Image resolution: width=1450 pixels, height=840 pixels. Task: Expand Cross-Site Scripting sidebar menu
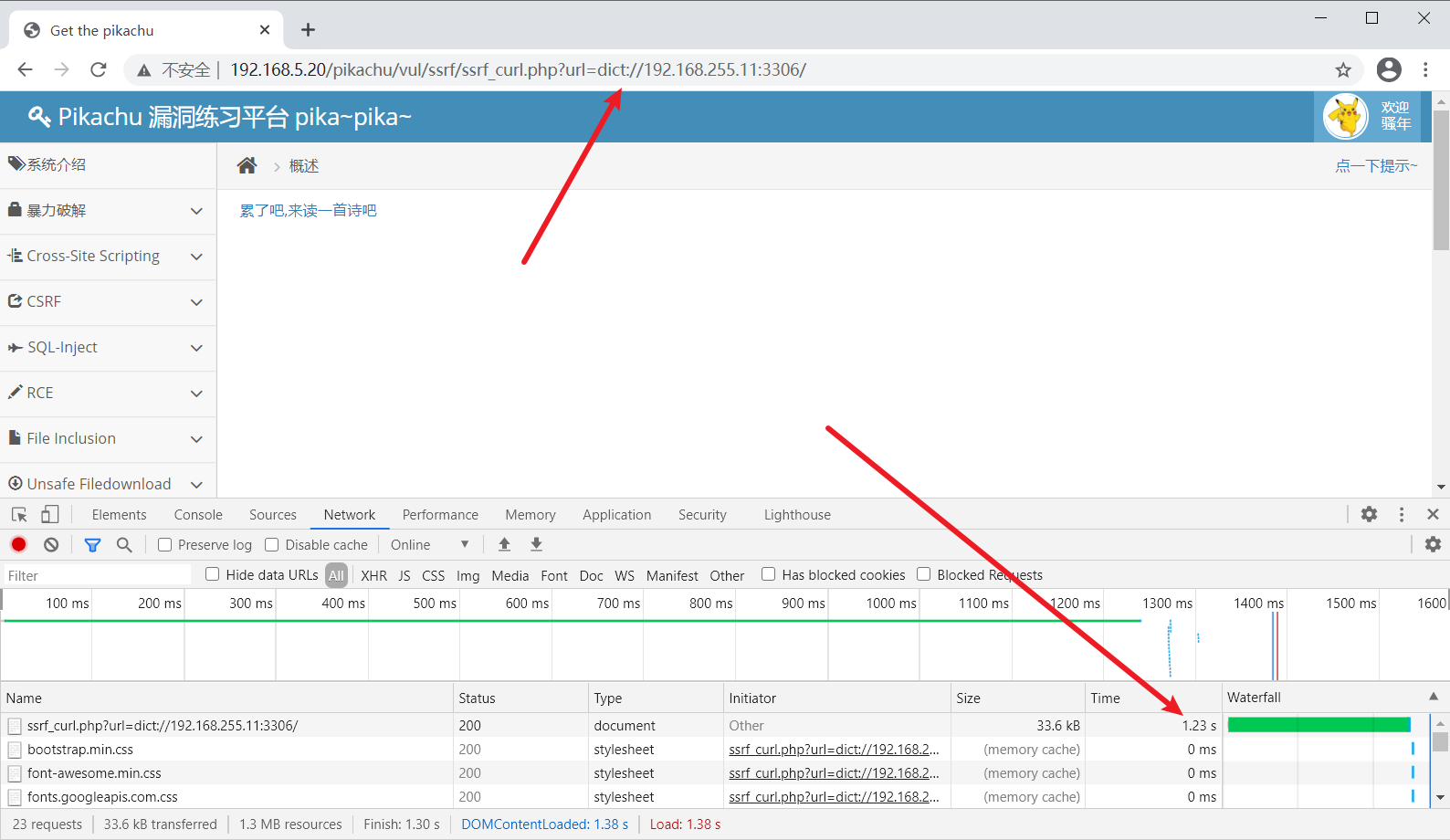click(108, 257)
